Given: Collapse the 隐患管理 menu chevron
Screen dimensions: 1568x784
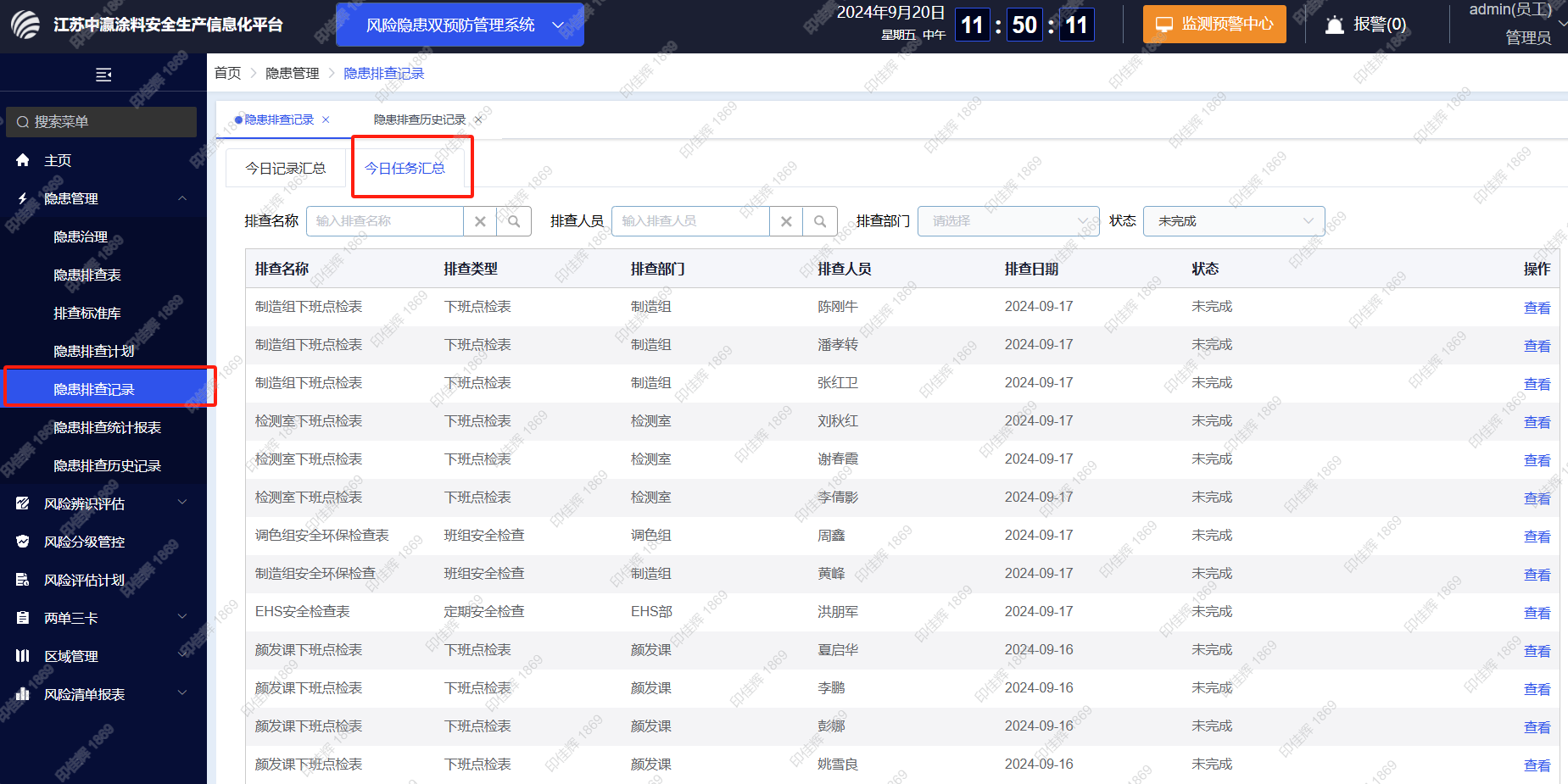Looking at the screenshot, I should coord(182,198).
